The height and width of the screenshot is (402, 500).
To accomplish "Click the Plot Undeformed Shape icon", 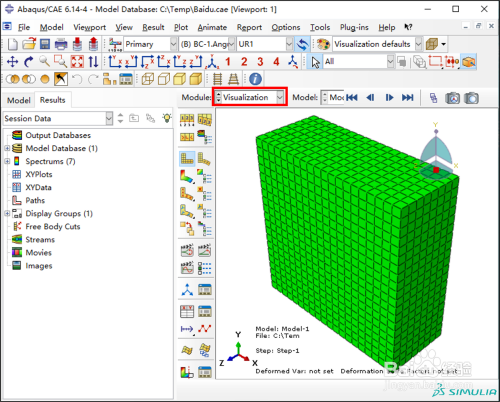I will point(187,159).
